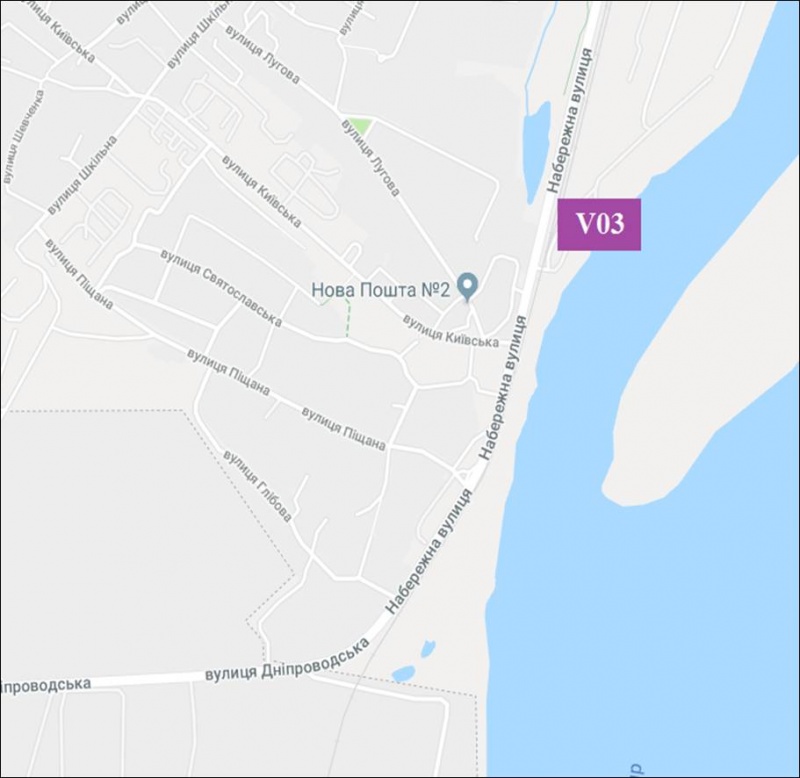The image size is (800, 778).
Task: Click the Нова Пошта №2 place label
Action: tap(381, 290)
